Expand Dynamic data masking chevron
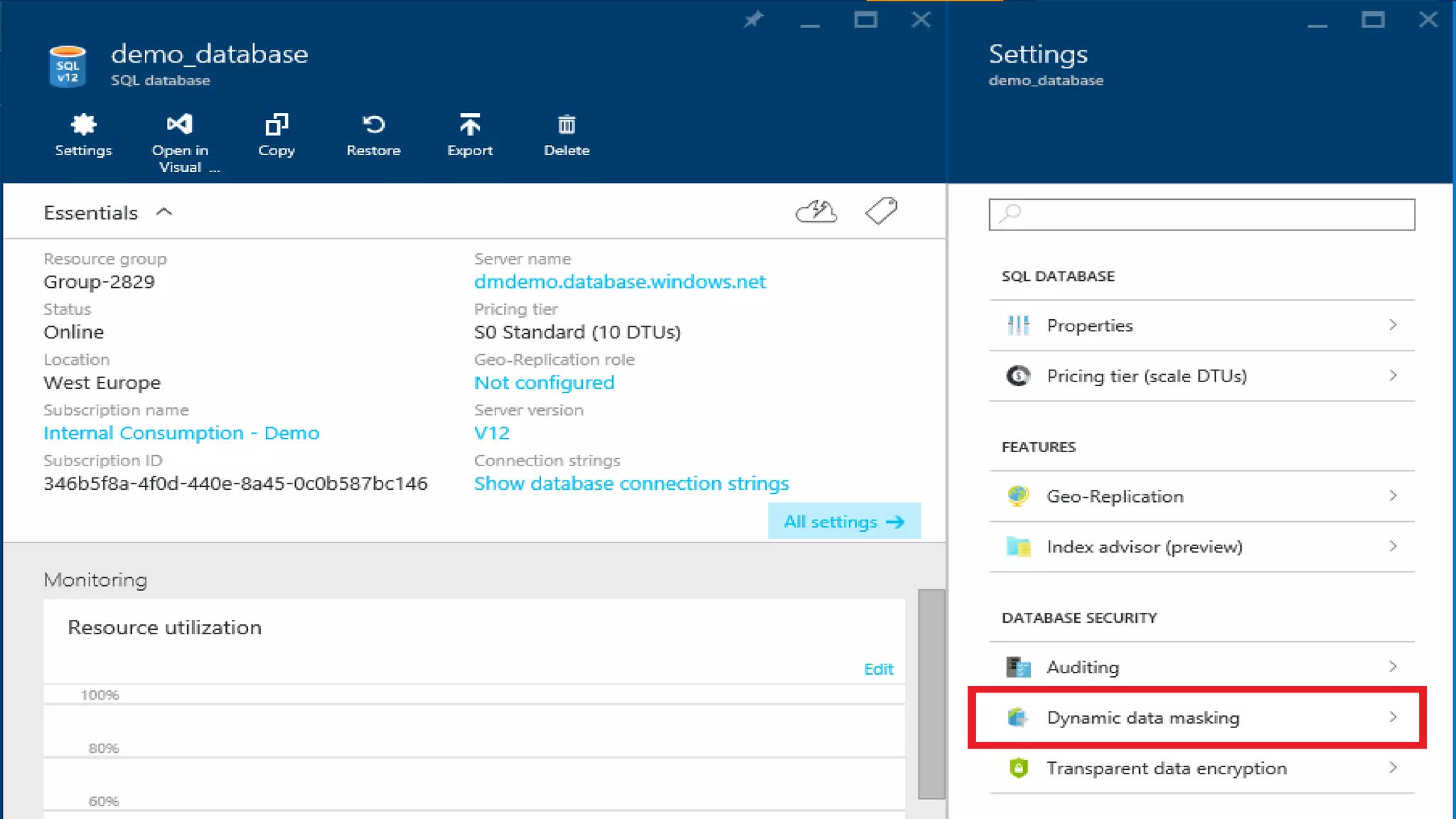The image size is (1456, 819). [1393, 717]
